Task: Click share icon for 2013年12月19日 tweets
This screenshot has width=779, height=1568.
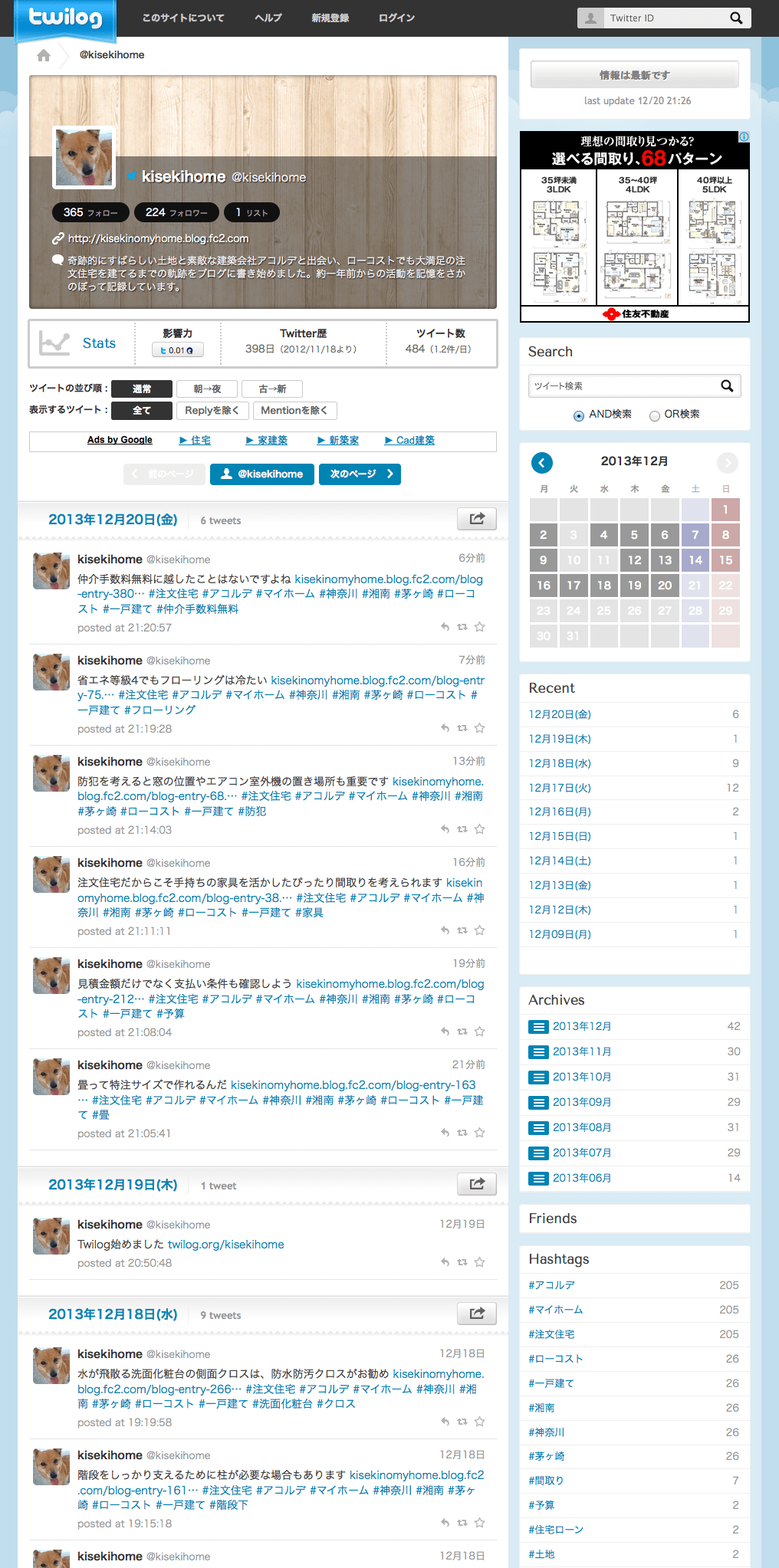Action: coord(476,1184)
